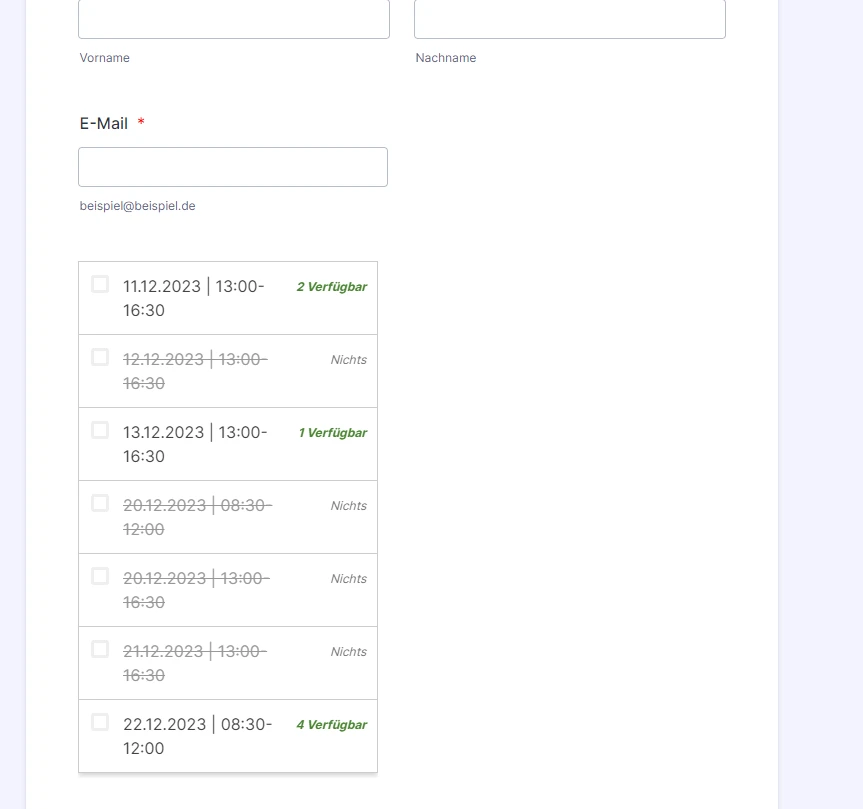Click the 4 Verfügbar label on the last slot
863x809 pixels.
coord(331,724)
